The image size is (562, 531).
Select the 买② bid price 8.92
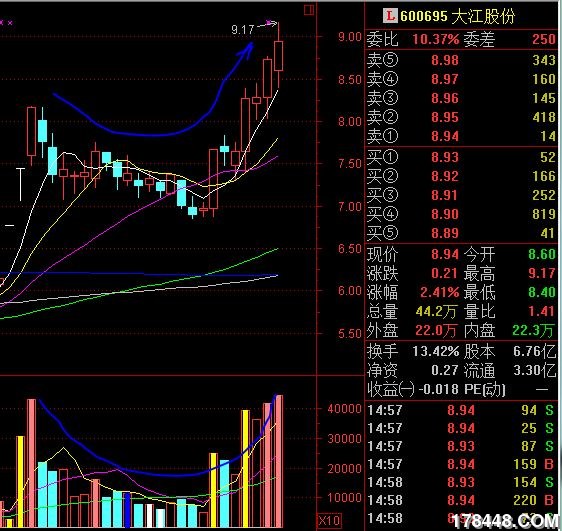click(445, 176)
